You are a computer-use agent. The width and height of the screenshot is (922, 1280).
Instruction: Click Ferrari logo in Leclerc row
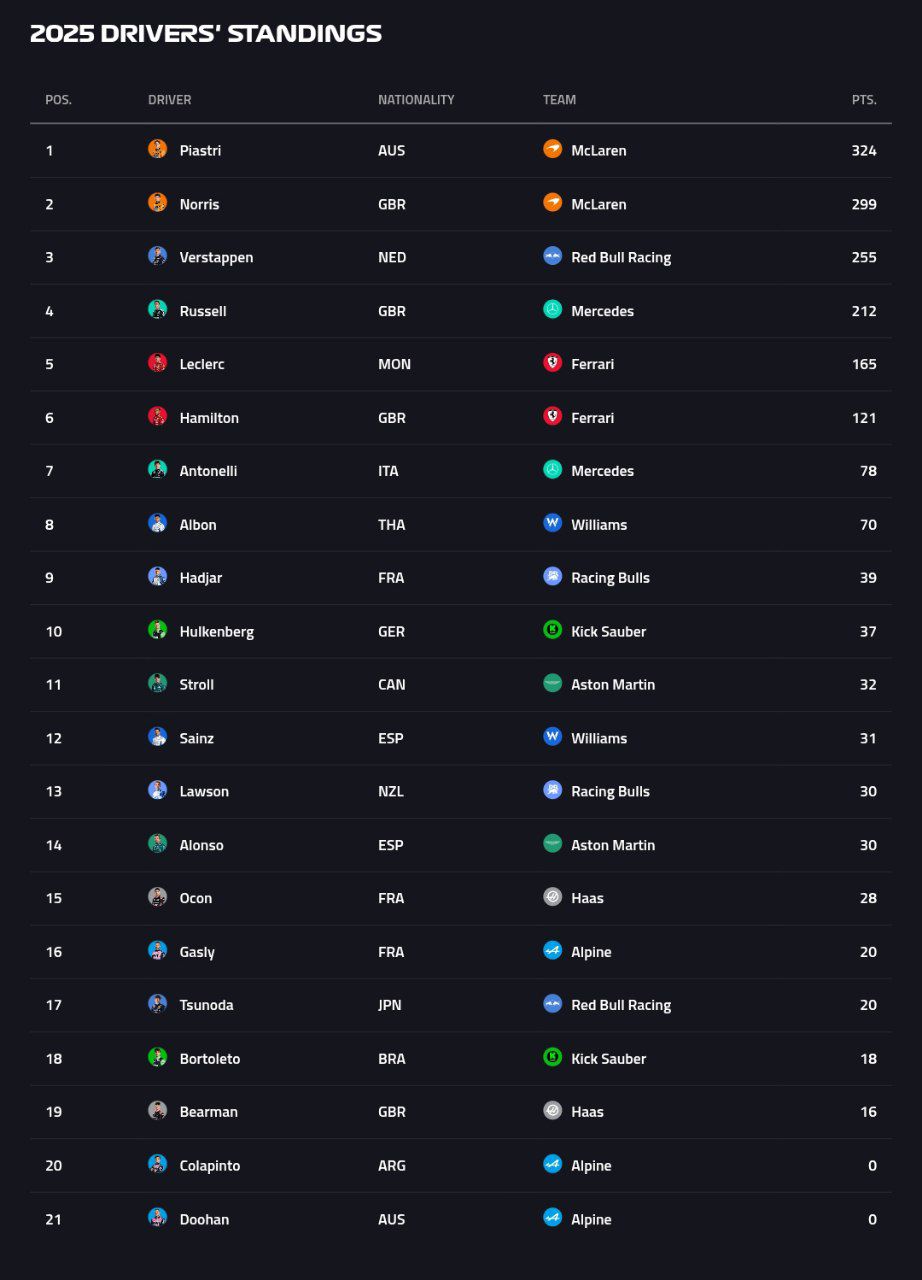(x=552, y=363)
